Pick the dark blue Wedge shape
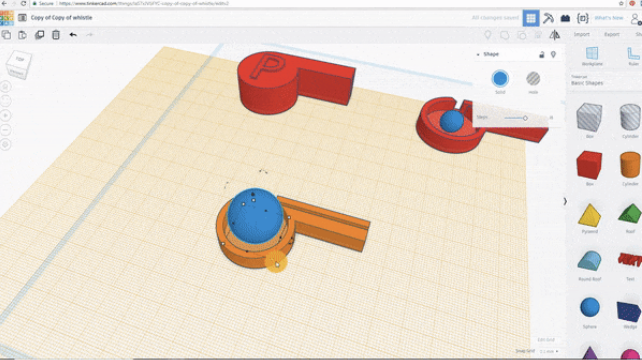The width and height of the screenshot is (642, 360). 630,312
